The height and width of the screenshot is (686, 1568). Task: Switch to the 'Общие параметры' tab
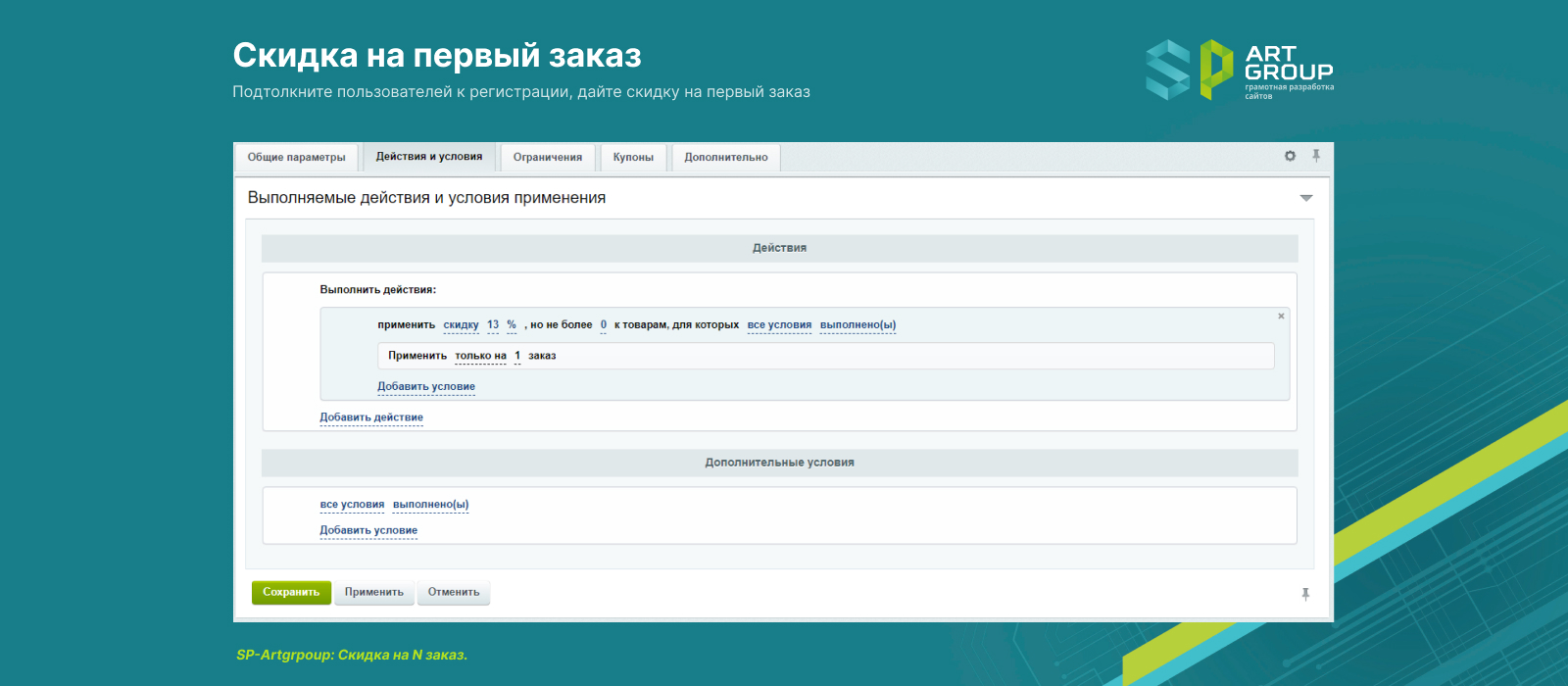point(296,158)
